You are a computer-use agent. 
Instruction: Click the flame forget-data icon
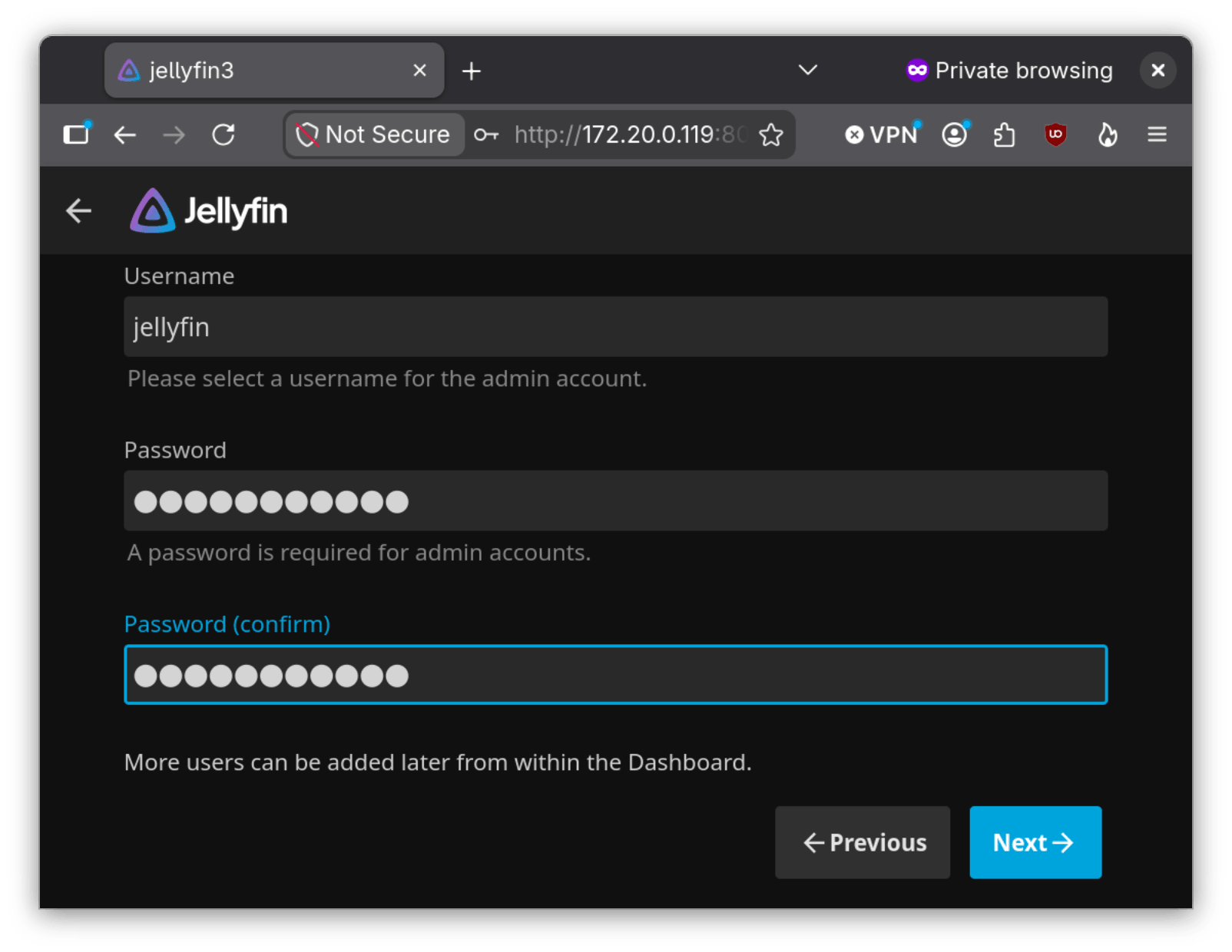pos(1107,135)
